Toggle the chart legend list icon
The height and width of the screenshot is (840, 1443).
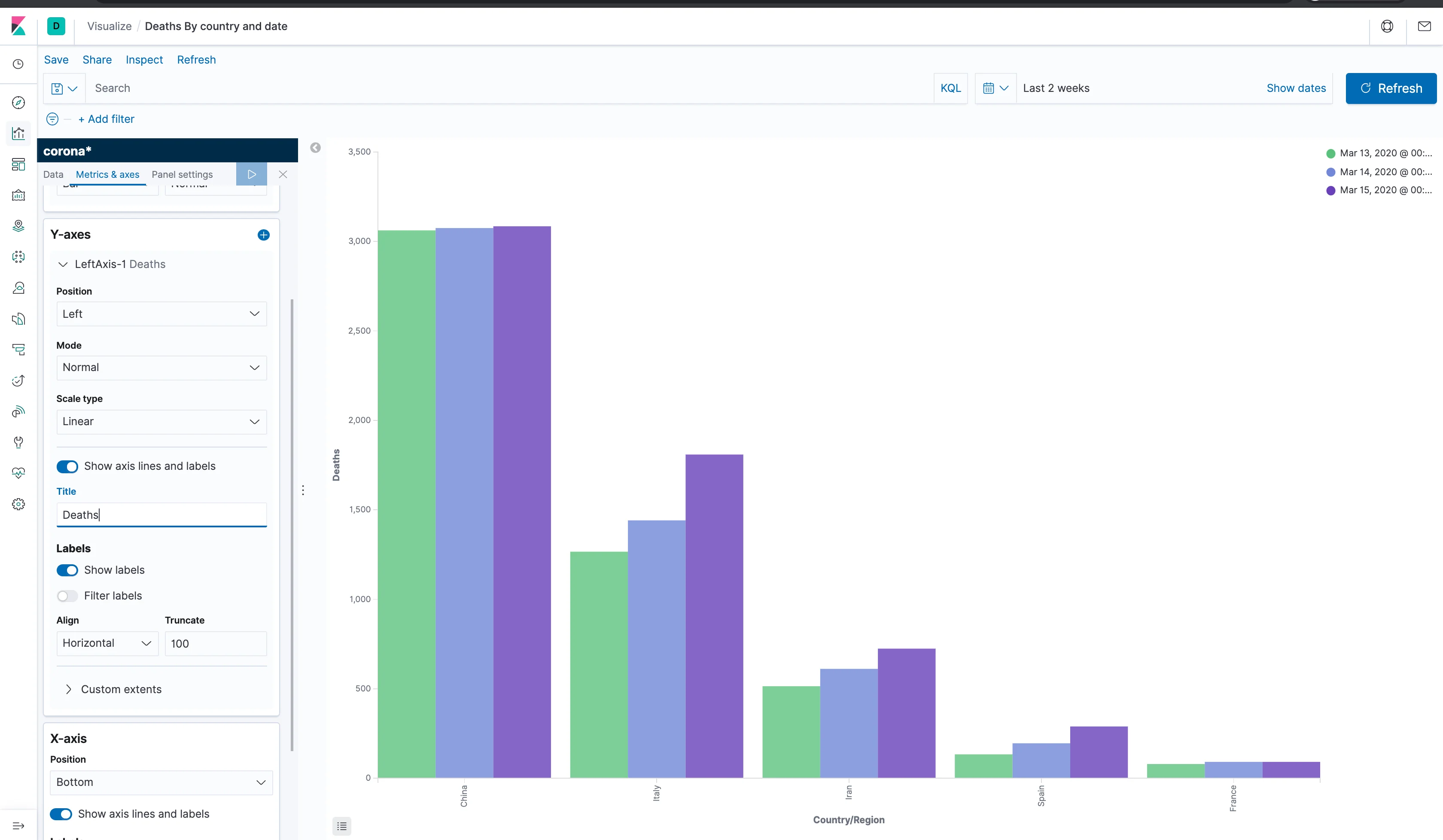coord(342,826)
